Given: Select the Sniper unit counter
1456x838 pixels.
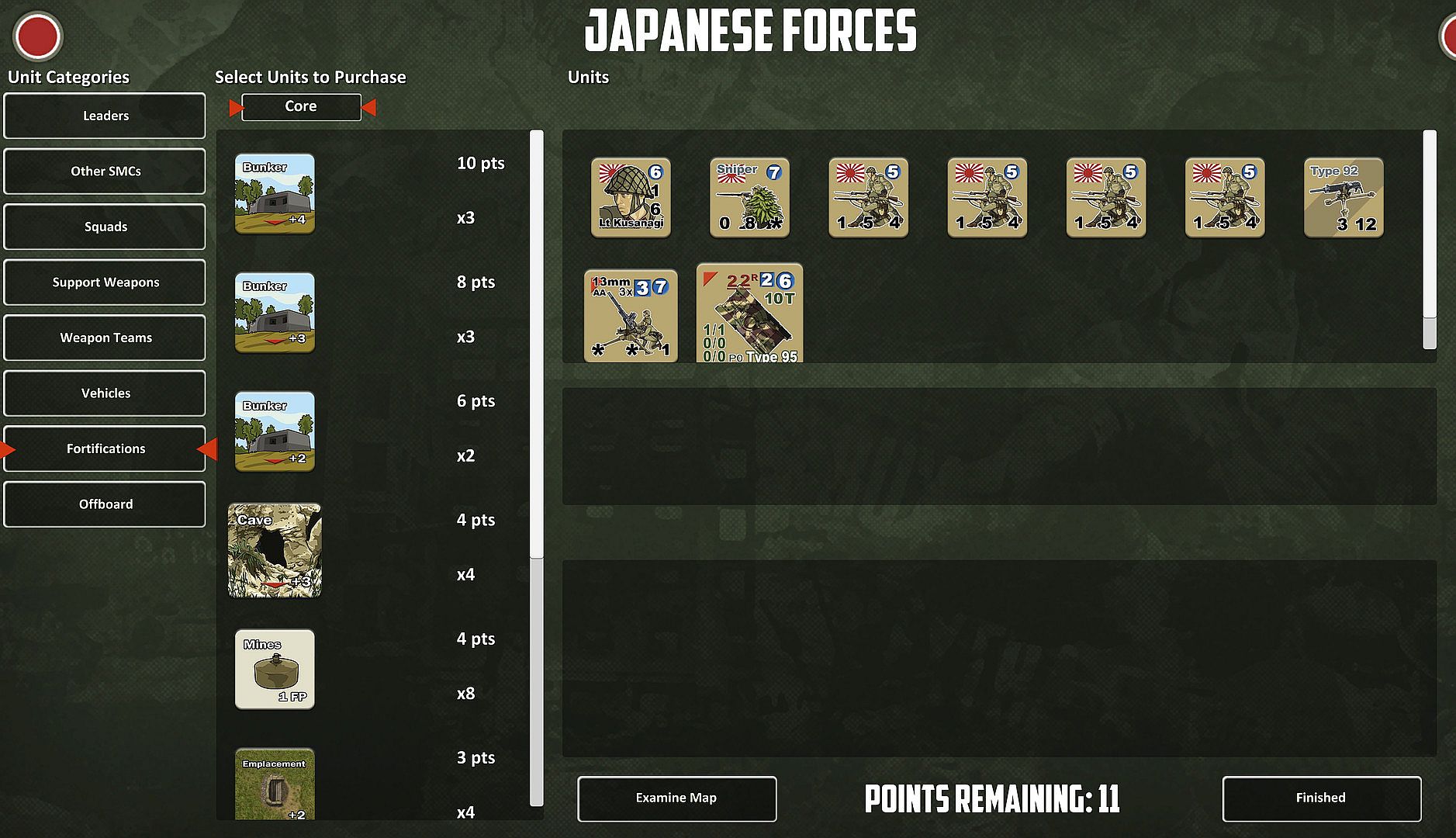Looking at the screenshot, I should pyautogui.click(x=749, y=197).
